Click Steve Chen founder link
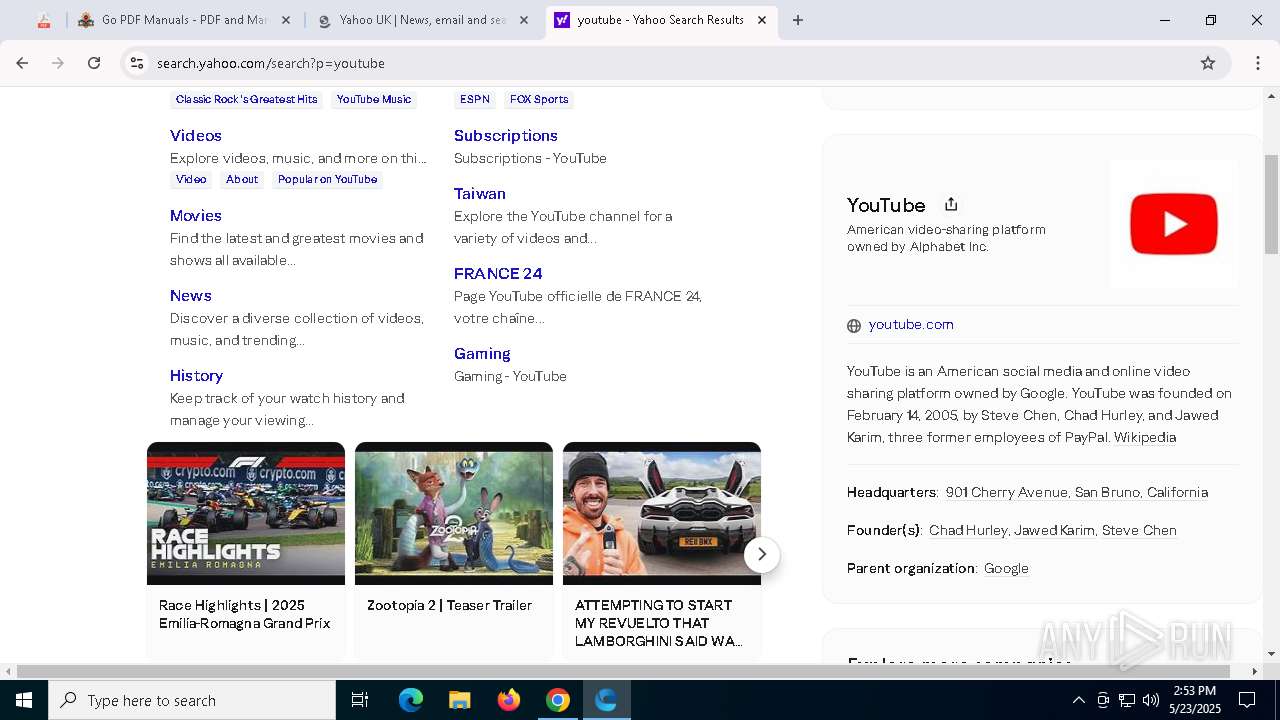1280x720 pixels. pyautogui.click(x=1139, y=530)
